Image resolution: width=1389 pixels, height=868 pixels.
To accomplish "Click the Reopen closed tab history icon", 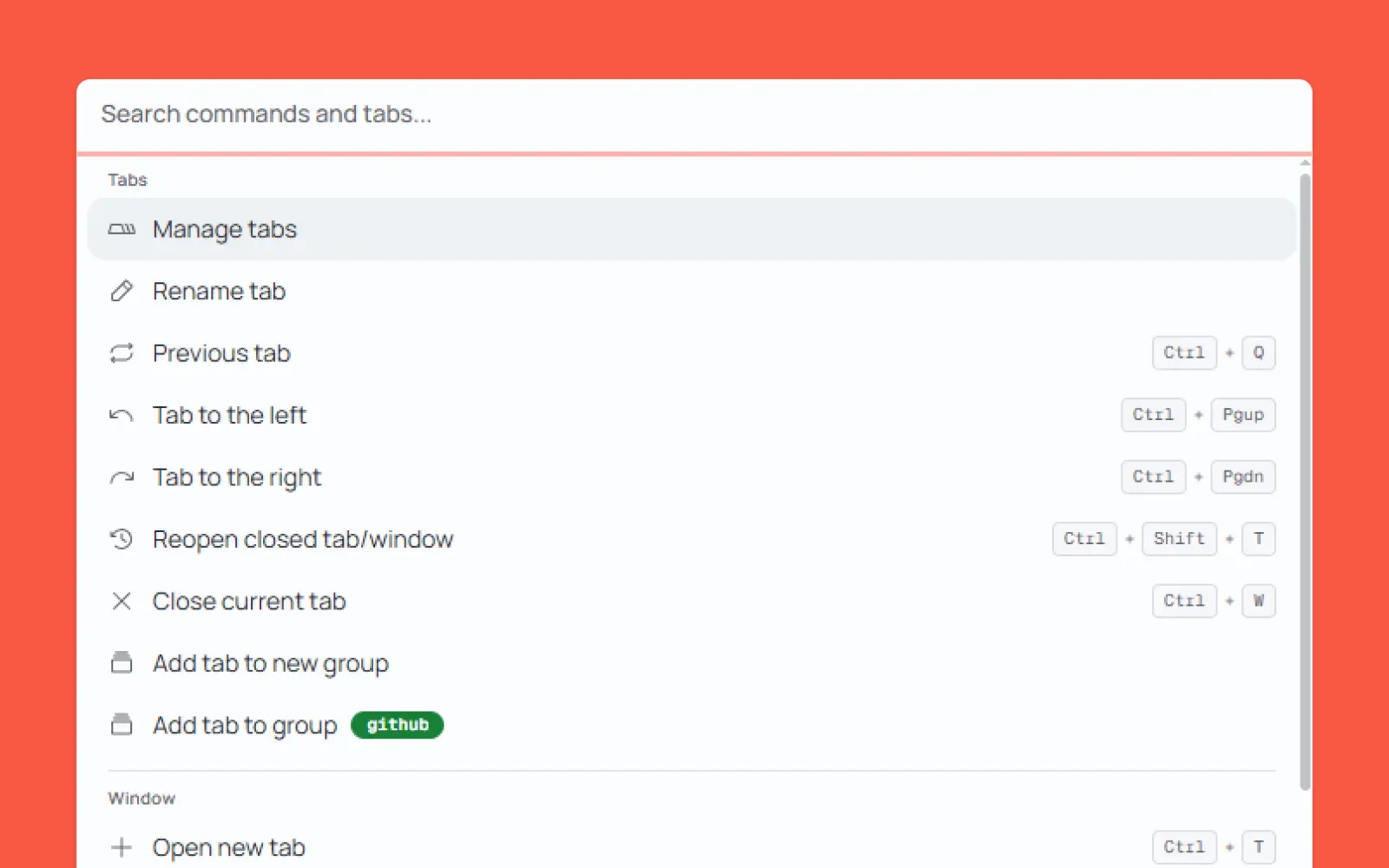I will (122, 539).
